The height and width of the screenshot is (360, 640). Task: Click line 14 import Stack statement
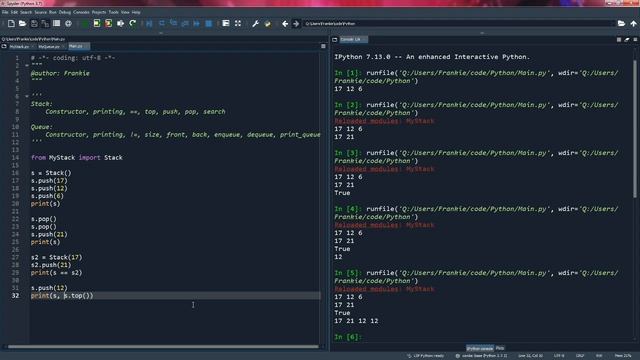pyautogui.click(x=77, y=158)
